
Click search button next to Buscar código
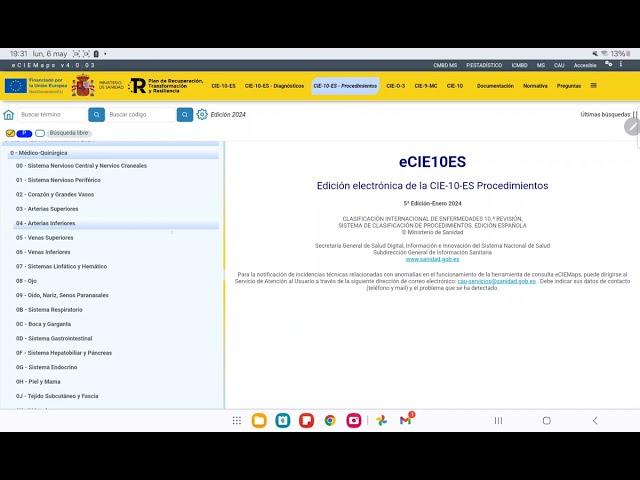coord(185,115)
